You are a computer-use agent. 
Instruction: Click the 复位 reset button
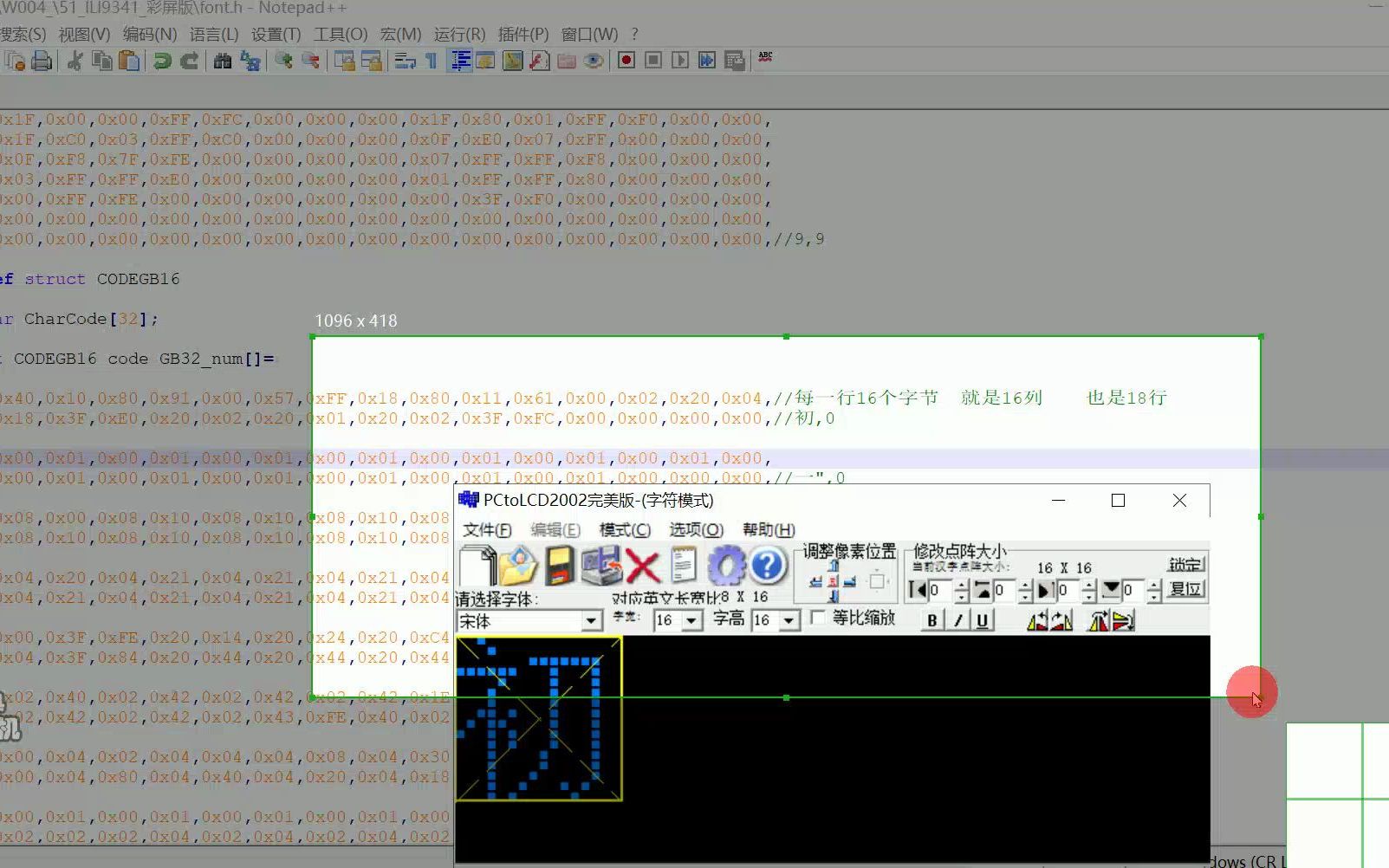pos(1186,589)
